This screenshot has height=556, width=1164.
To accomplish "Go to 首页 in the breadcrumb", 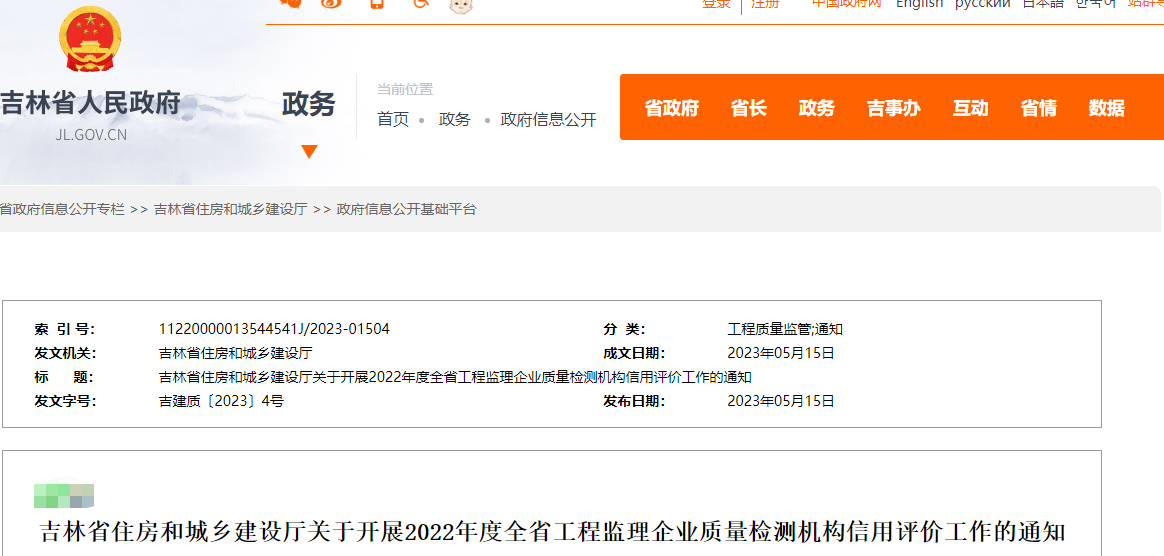I will (393, 120).
